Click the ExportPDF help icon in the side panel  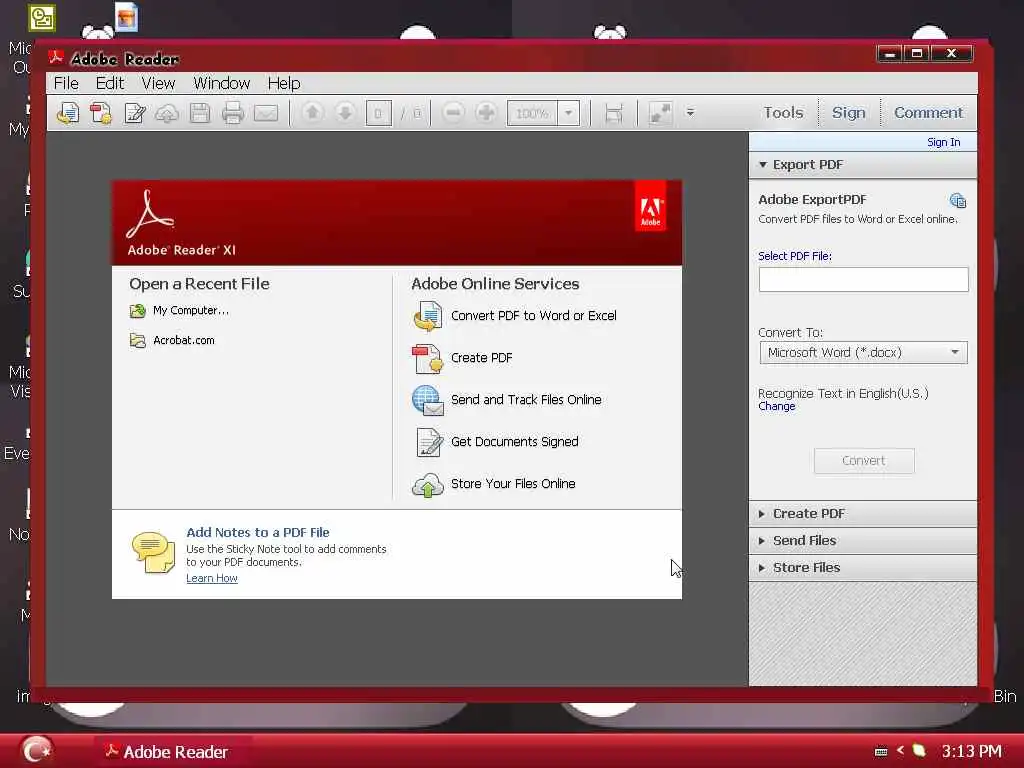(957, 200)
